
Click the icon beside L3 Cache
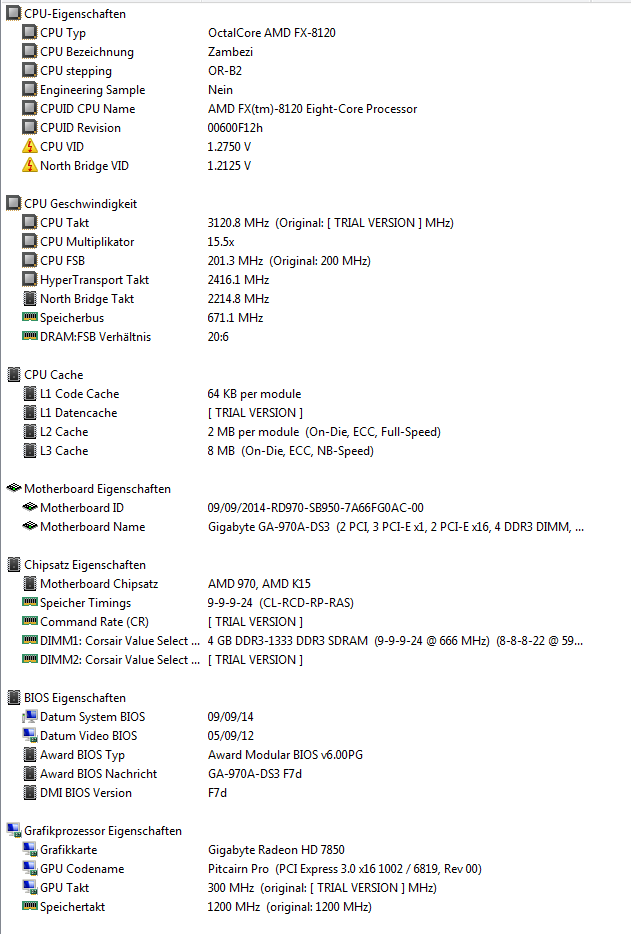[30, 450]
